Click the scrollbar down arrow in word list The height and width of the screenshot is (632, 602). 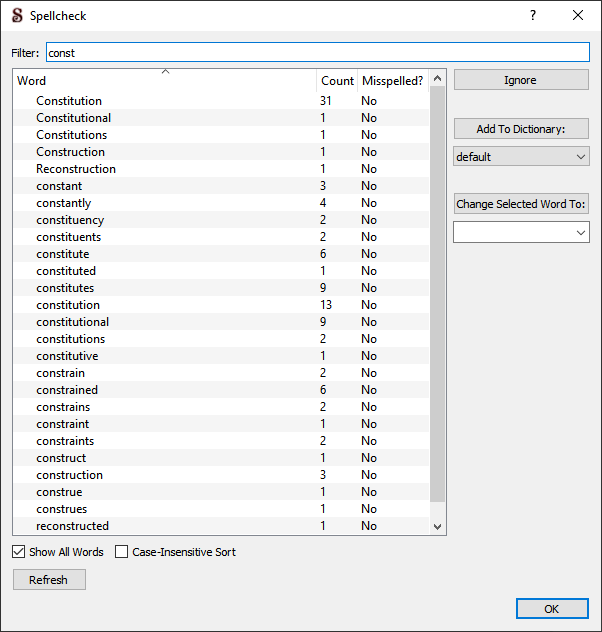point(437,527)
